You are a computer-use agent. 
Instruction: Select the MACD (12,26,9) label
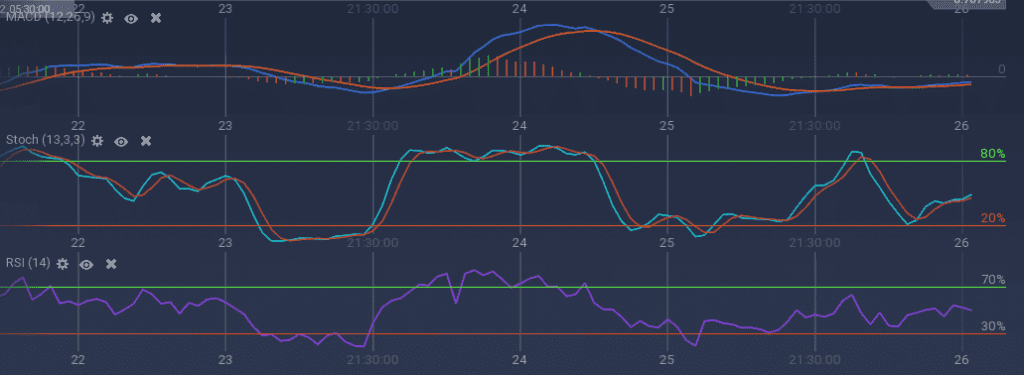pyautogui.click(x=51, y=18)
